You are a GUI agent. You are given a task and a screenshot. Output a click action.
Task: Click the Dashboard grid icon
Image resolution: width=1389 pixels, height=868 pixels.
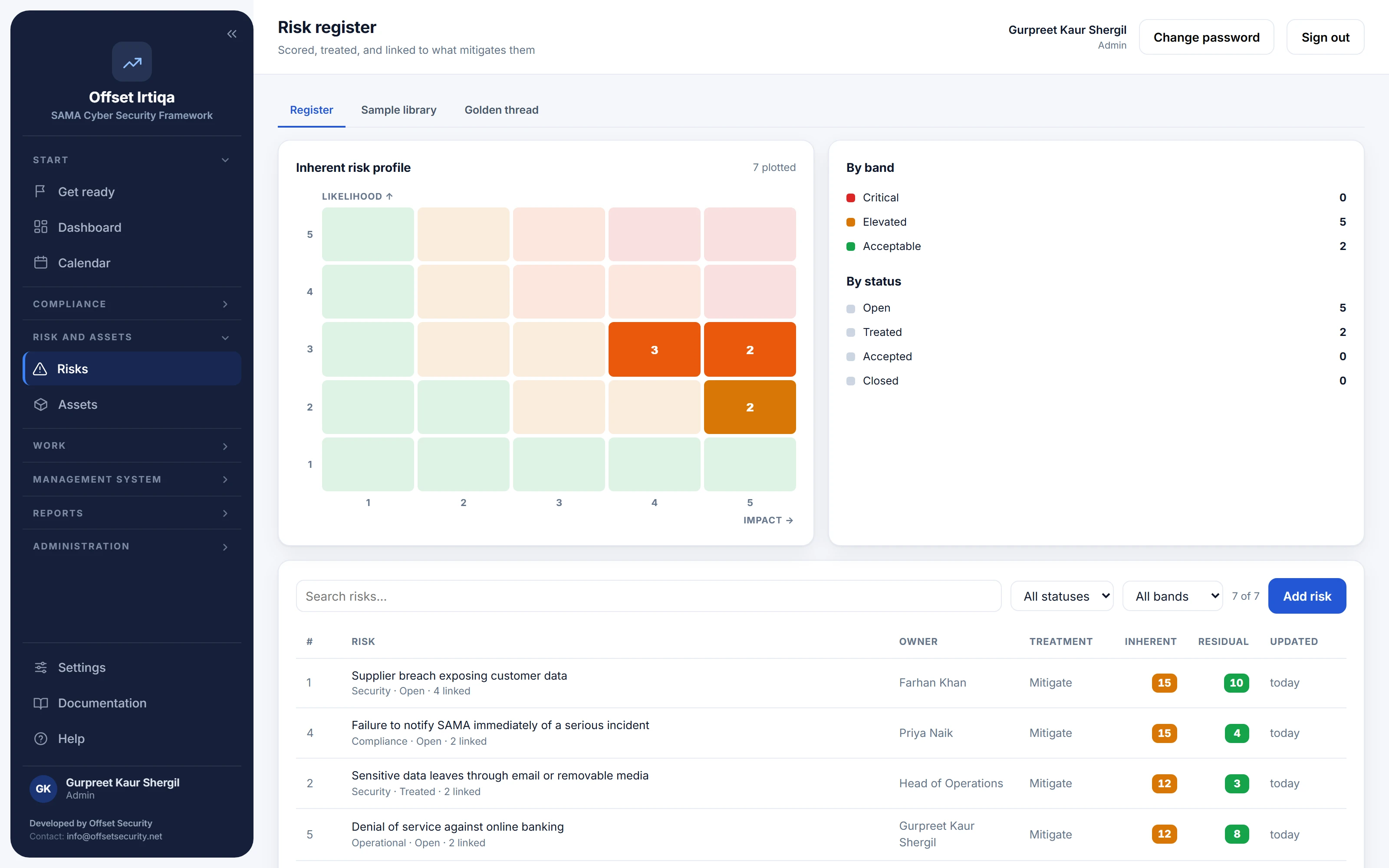40,227
